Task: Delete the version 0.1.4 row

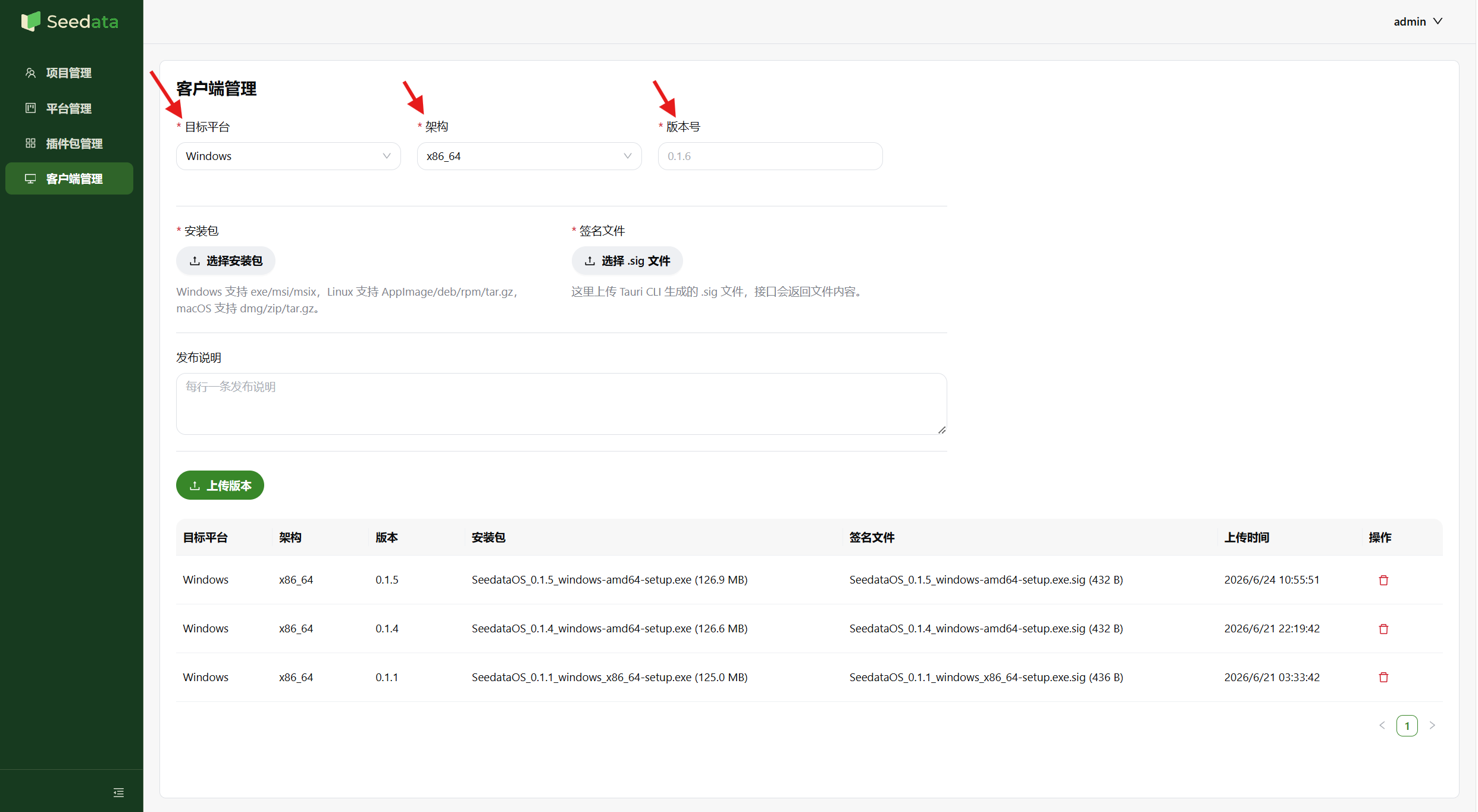Action: pos(1383,629)
